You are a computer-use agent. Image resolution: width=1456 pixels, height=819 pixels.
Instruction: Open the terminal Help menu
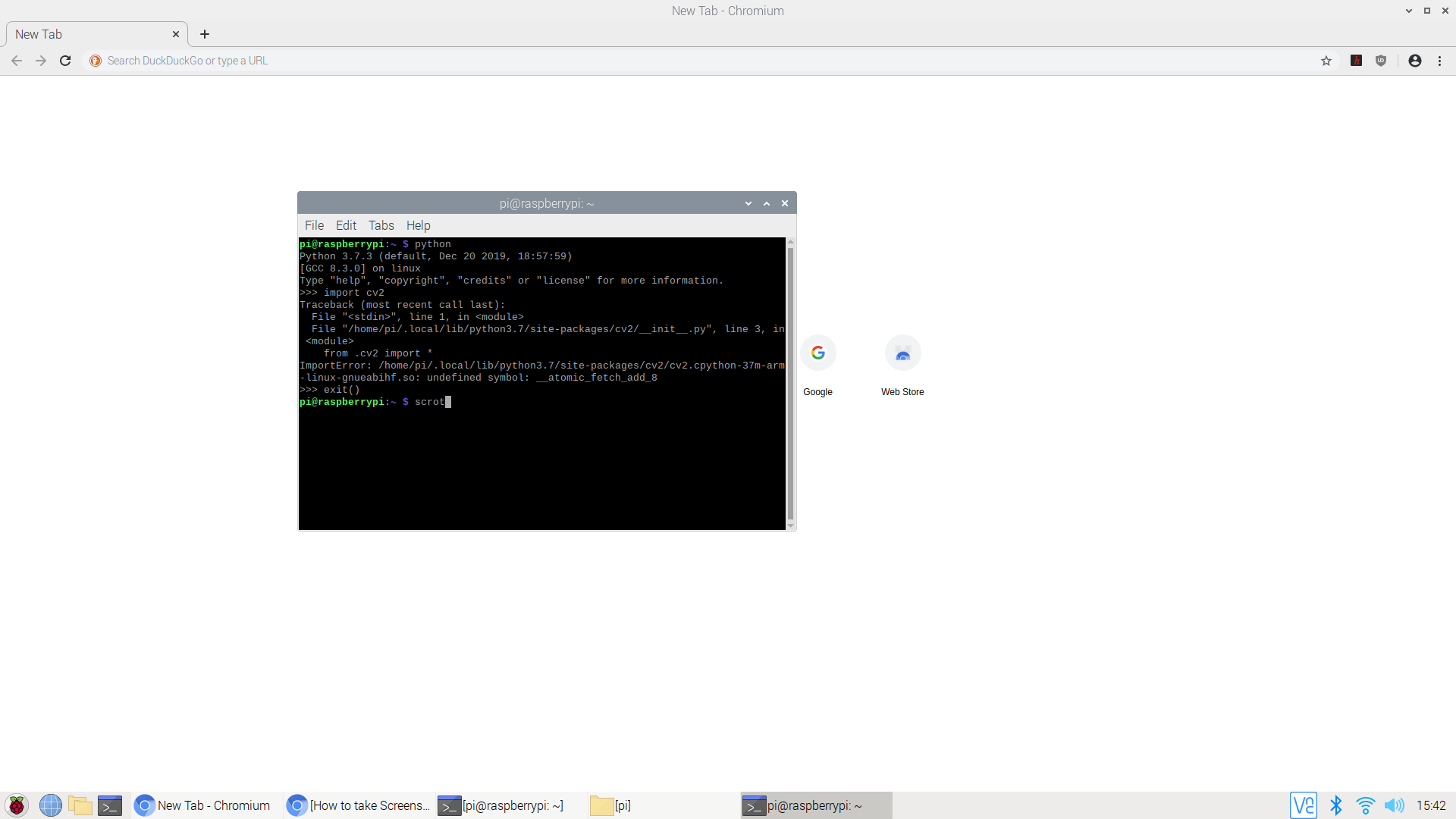[x=419, y=225]
